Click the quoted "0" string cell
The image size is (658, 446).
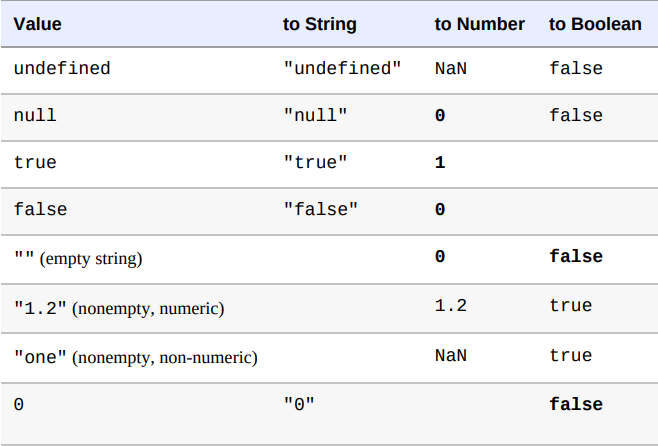(x=299, y=404)
